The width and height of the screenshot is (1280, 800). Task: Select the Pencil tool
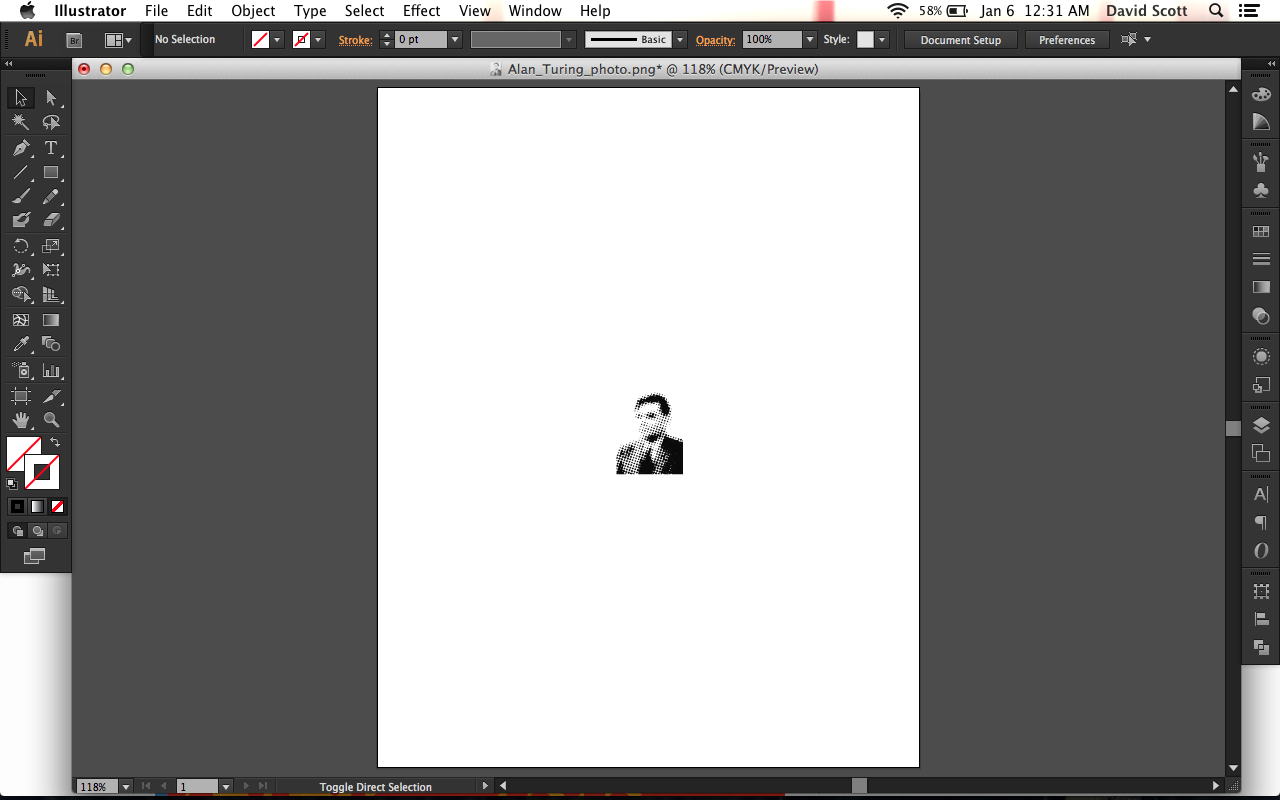click(51, 196)
